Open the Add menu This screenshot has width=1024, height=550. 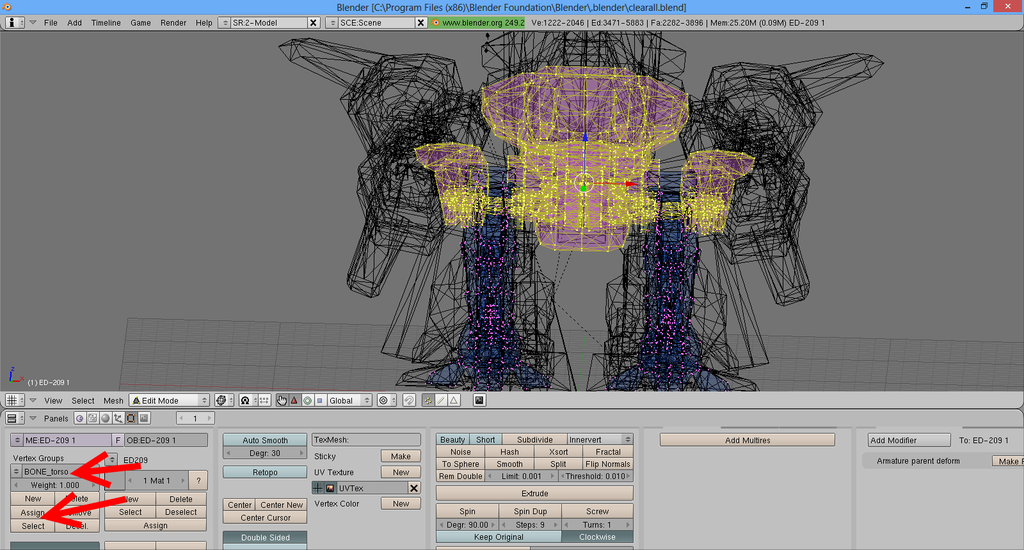click(74, 22)
